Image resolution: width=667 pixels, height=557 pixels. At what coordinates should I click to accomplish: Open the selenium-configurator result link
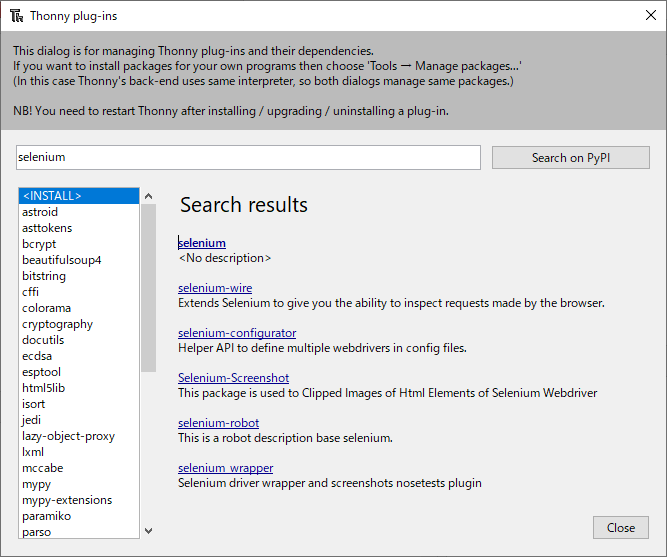[237, 333]
